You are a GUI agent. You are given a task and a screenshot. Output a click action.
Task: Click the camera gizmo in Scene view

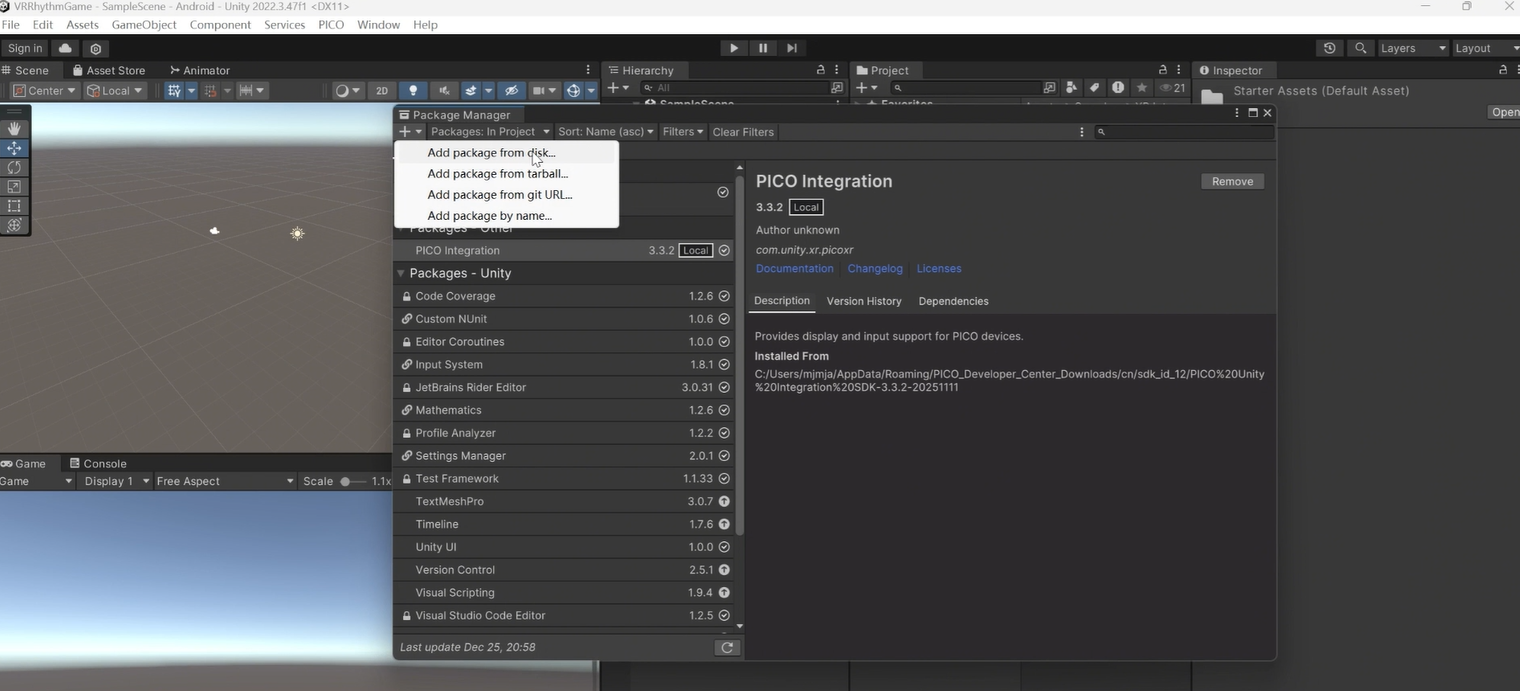(214, 231)
